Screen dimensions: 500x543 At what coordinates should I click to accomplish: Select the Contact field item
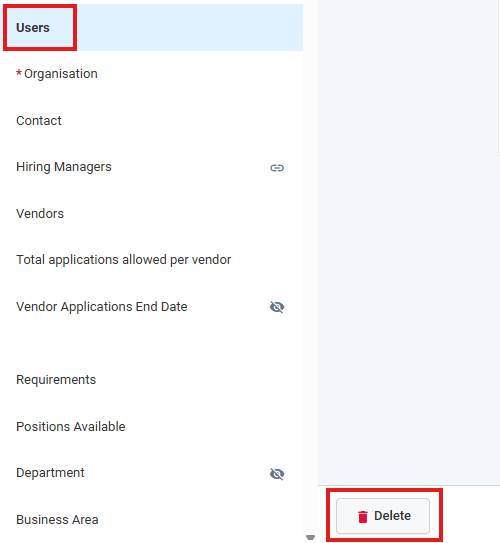point(153,121)
